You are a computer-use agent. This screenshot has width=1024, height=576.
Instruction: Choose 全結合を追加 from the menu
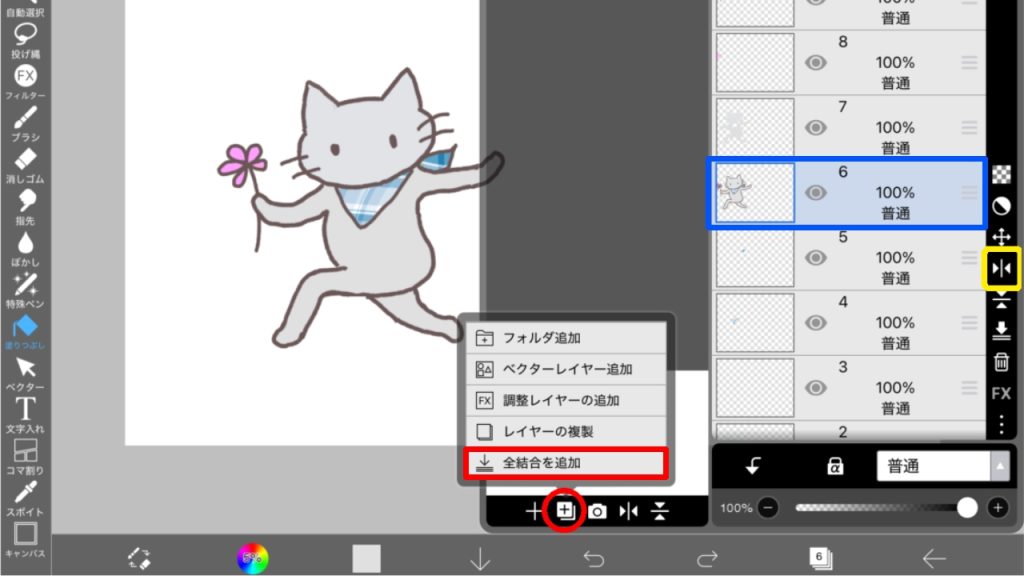tap(565, 463)
